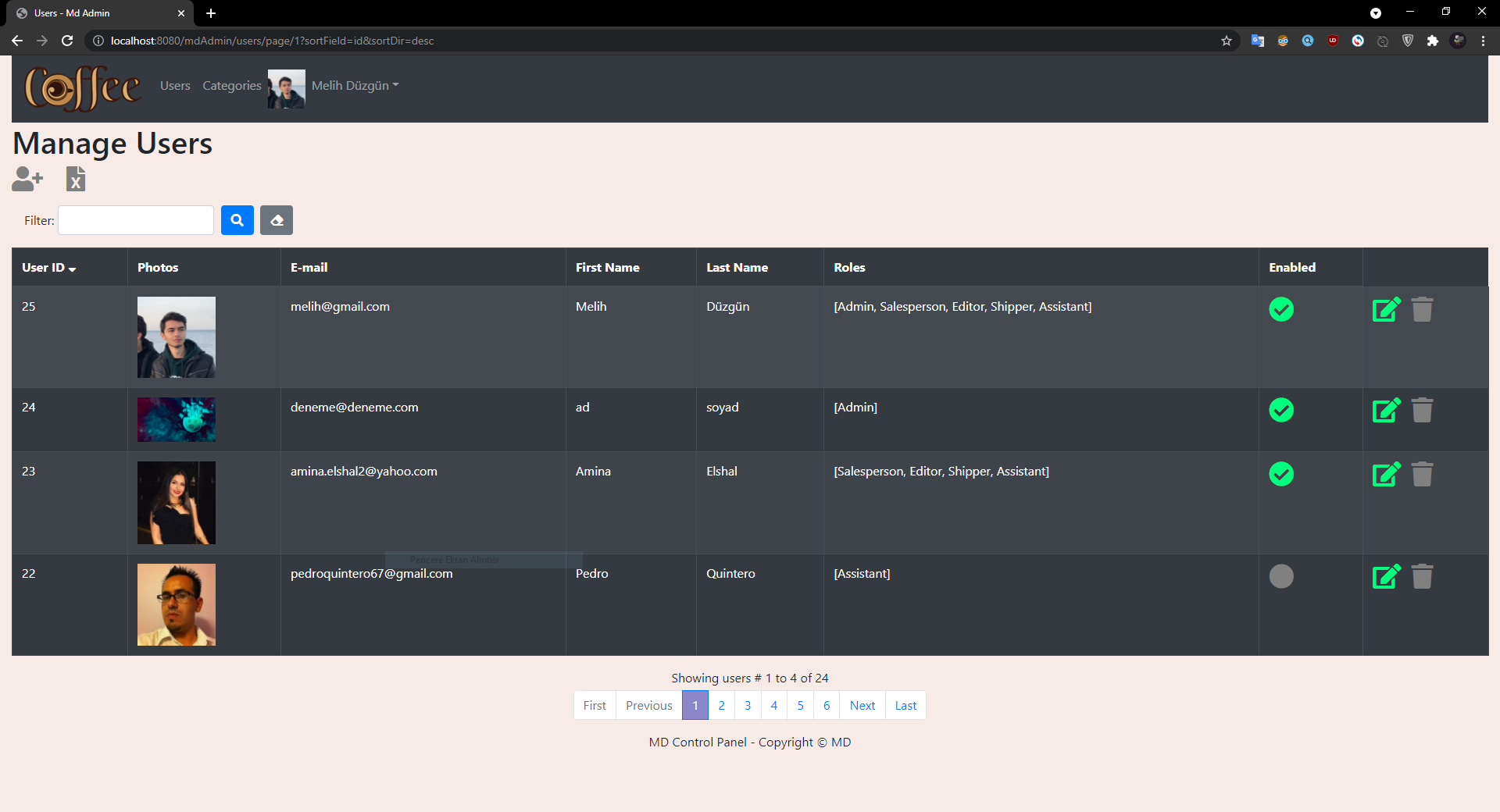Click Pedro Quintero's photo thumbnail
This screenshot has height=812, width=1500.
pyautogui.click(x=177, y=604)
